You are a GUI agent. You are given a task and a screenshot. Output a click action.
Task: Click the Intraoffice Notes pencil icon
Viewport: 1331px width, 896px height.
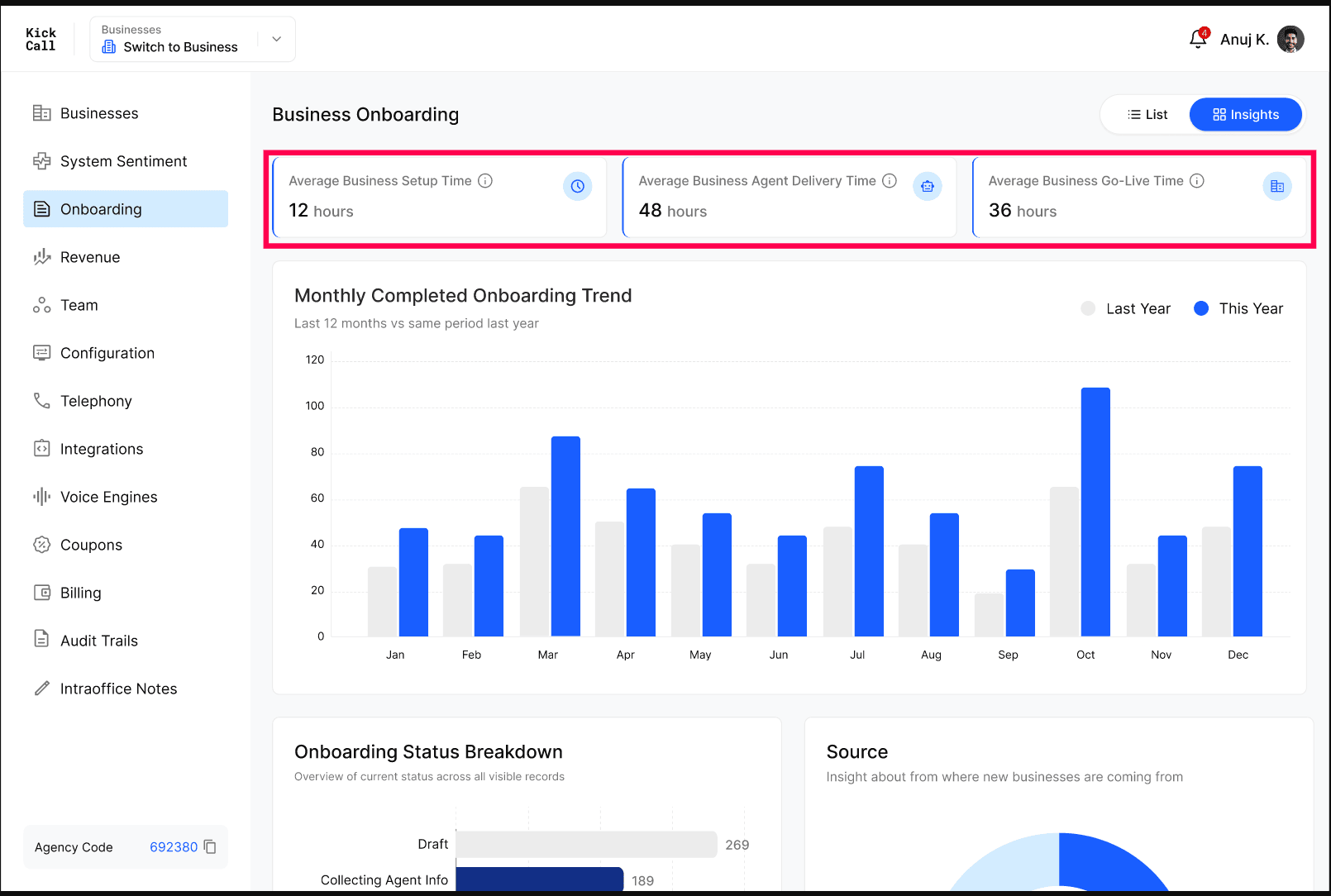point(41,689)
